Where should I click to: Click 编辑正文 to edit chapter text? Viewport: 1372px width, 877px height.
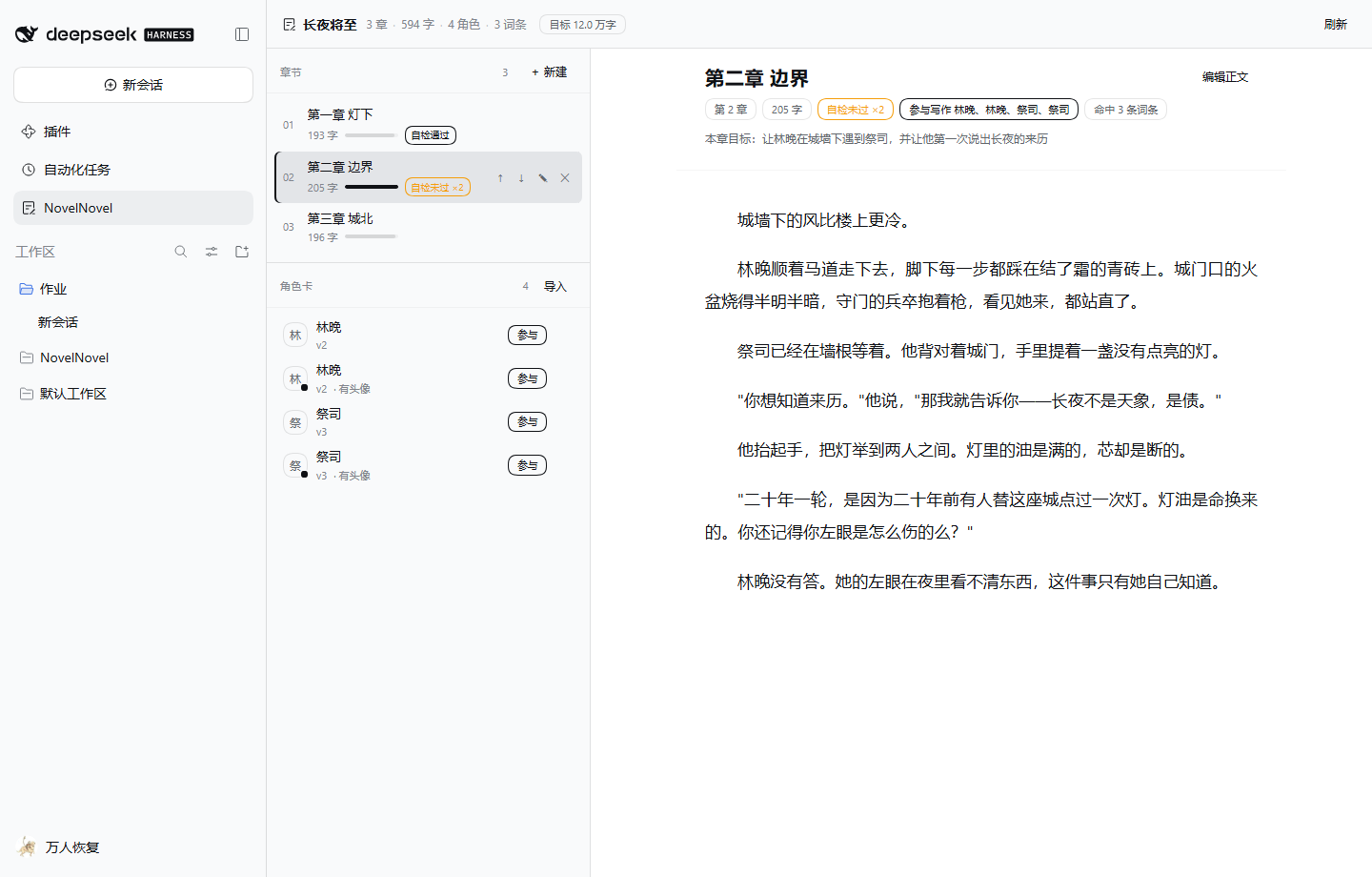(1225, 77)
